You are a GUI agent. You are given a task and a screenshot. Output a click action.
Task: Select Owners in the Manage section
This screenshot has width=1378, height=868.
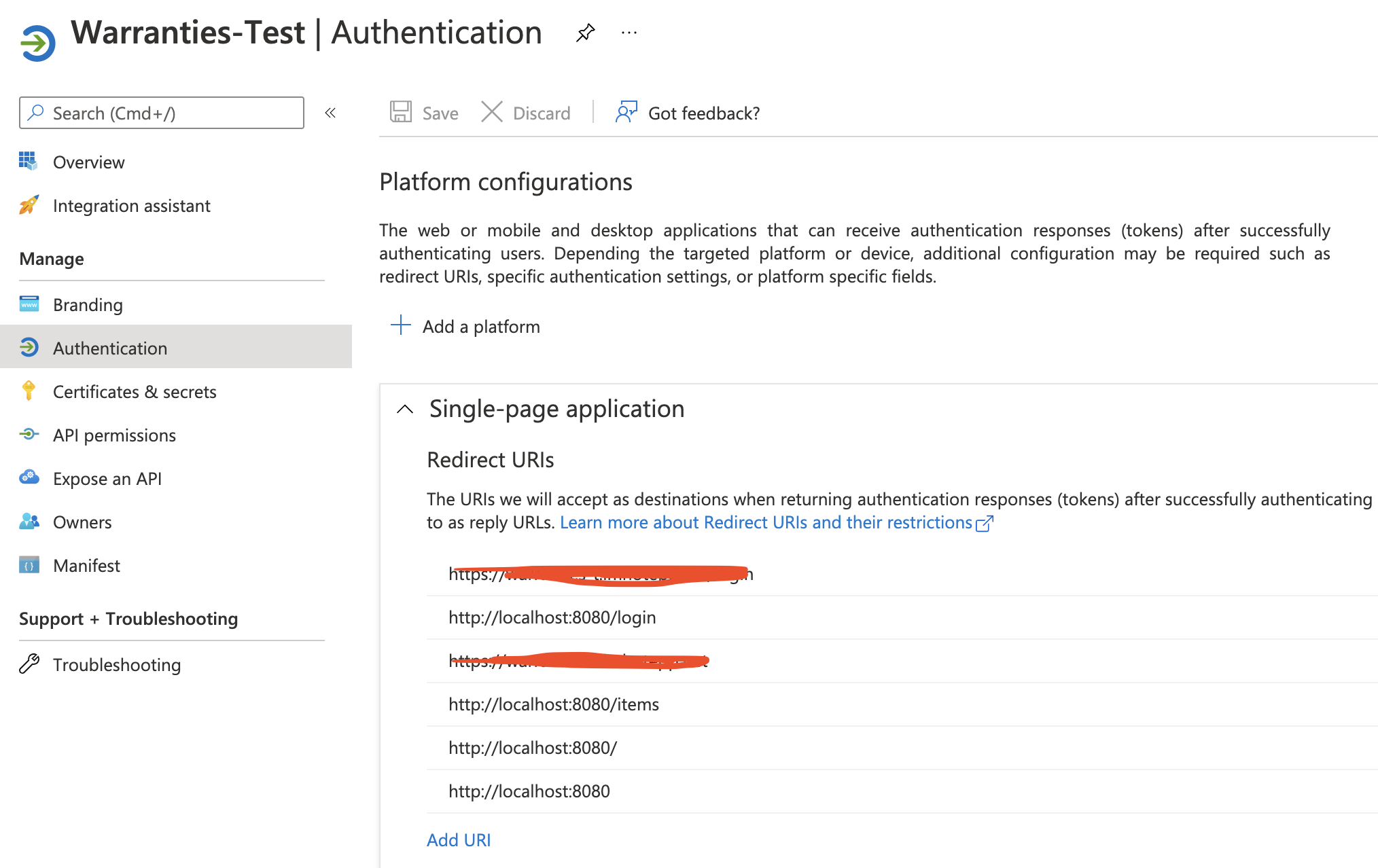82,522
